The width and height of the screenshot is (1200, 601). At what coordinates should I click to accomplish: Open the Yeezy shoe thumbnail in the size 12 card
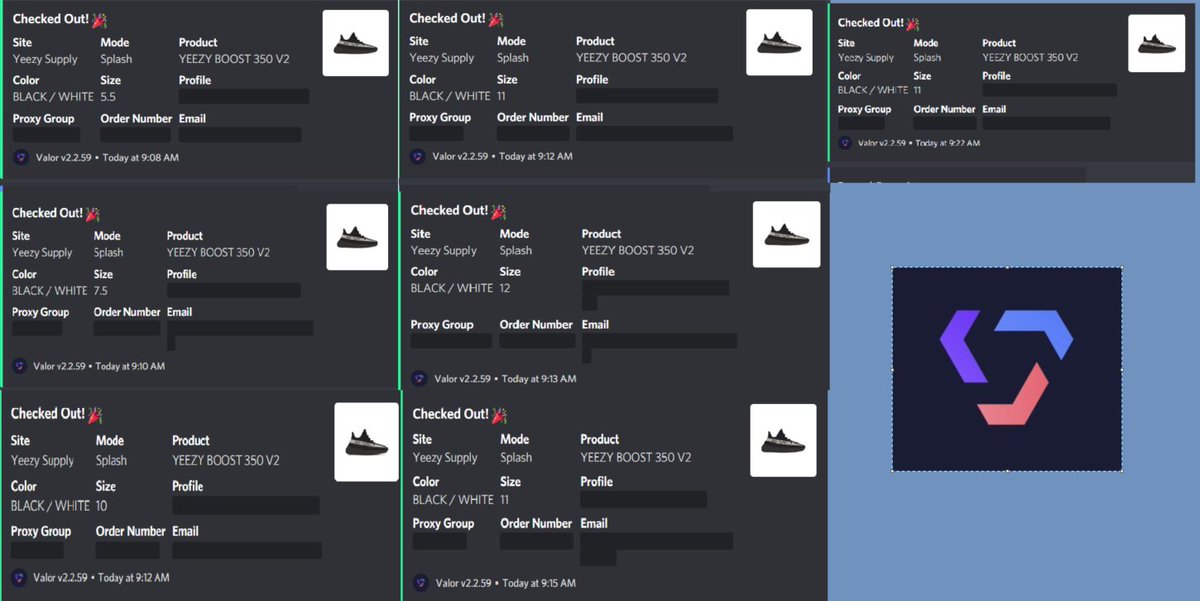[786, 235]
